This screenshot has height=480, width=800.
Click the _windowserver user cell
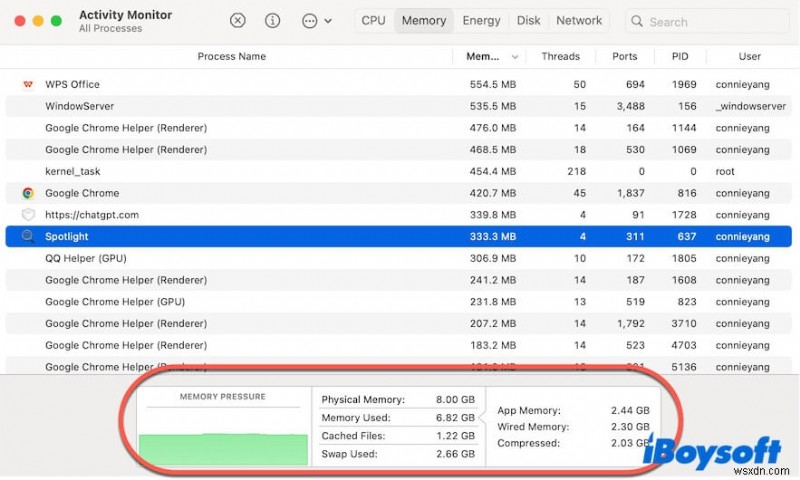(x=751, y=106)
